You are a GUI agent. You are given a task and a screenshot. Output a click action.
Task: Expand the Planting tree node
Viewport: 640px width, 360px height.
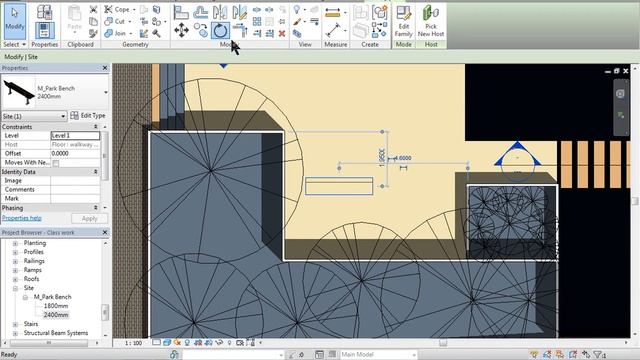click(x=16, y=243)
